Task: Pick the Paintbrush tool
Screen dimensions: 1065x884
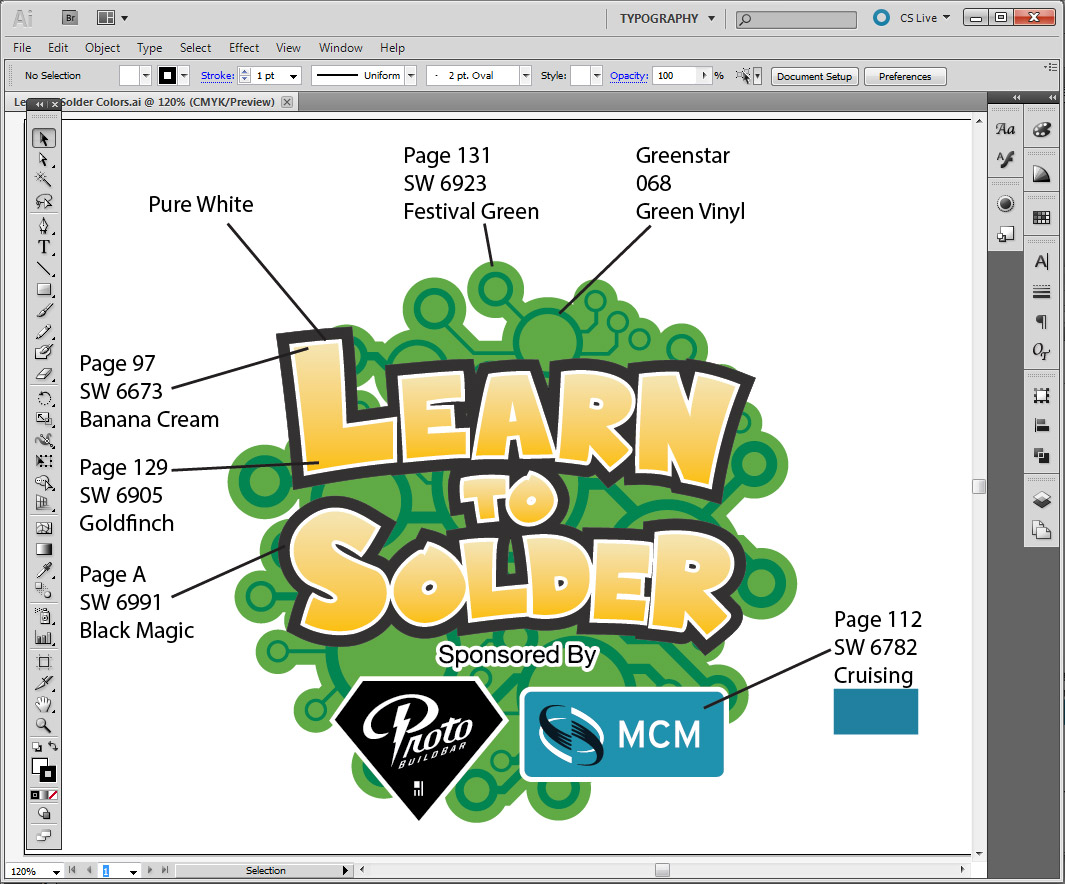Action: pos(43,311)
